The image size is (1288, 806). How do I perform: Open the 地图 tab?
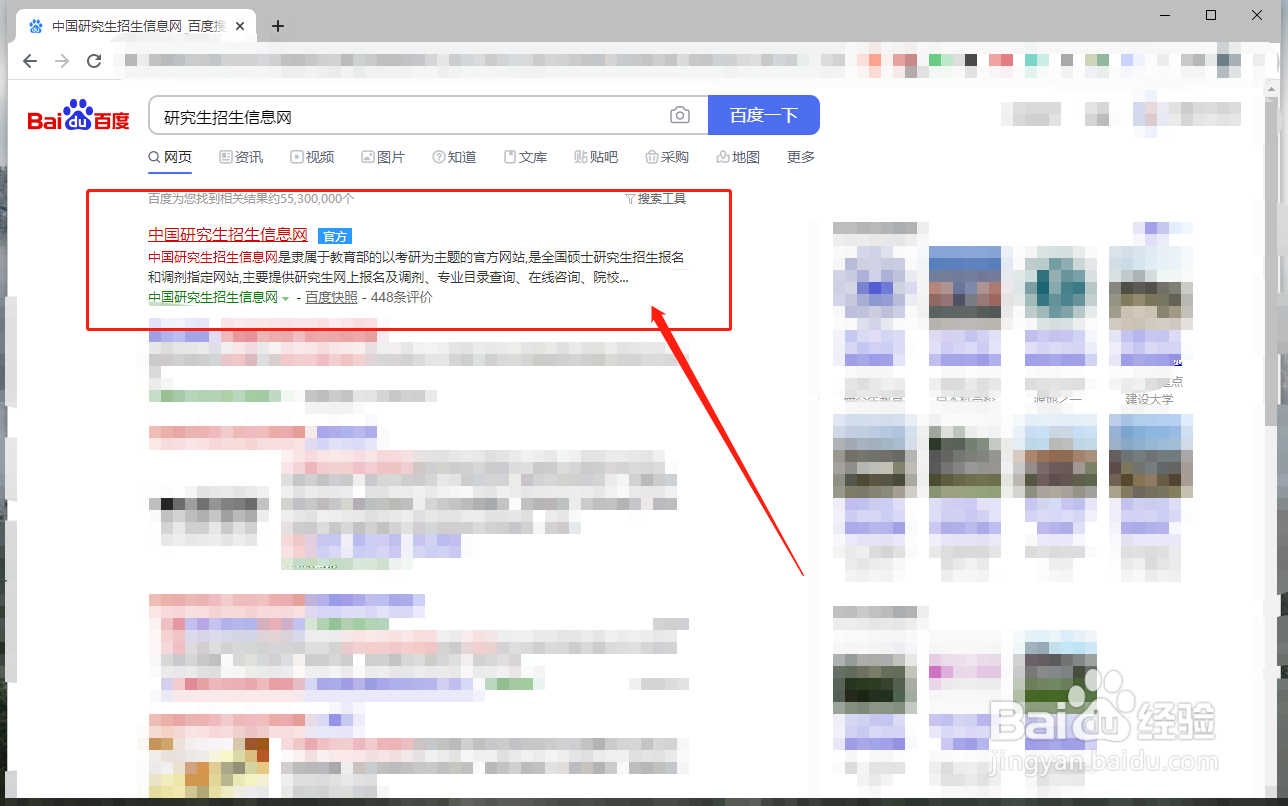coord(738,157)
